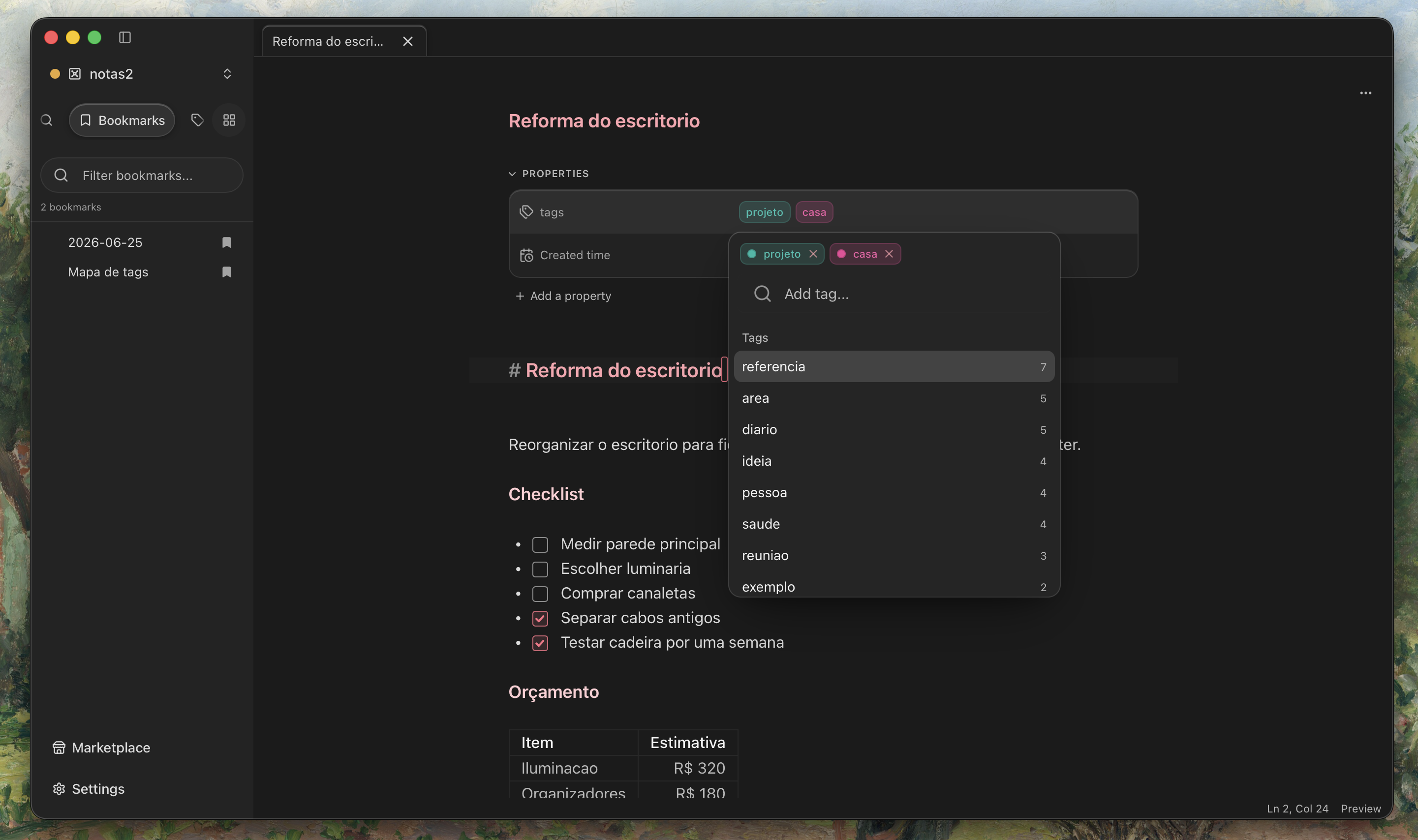Click the magnifier icon in Add tag field

click(762, 294)
